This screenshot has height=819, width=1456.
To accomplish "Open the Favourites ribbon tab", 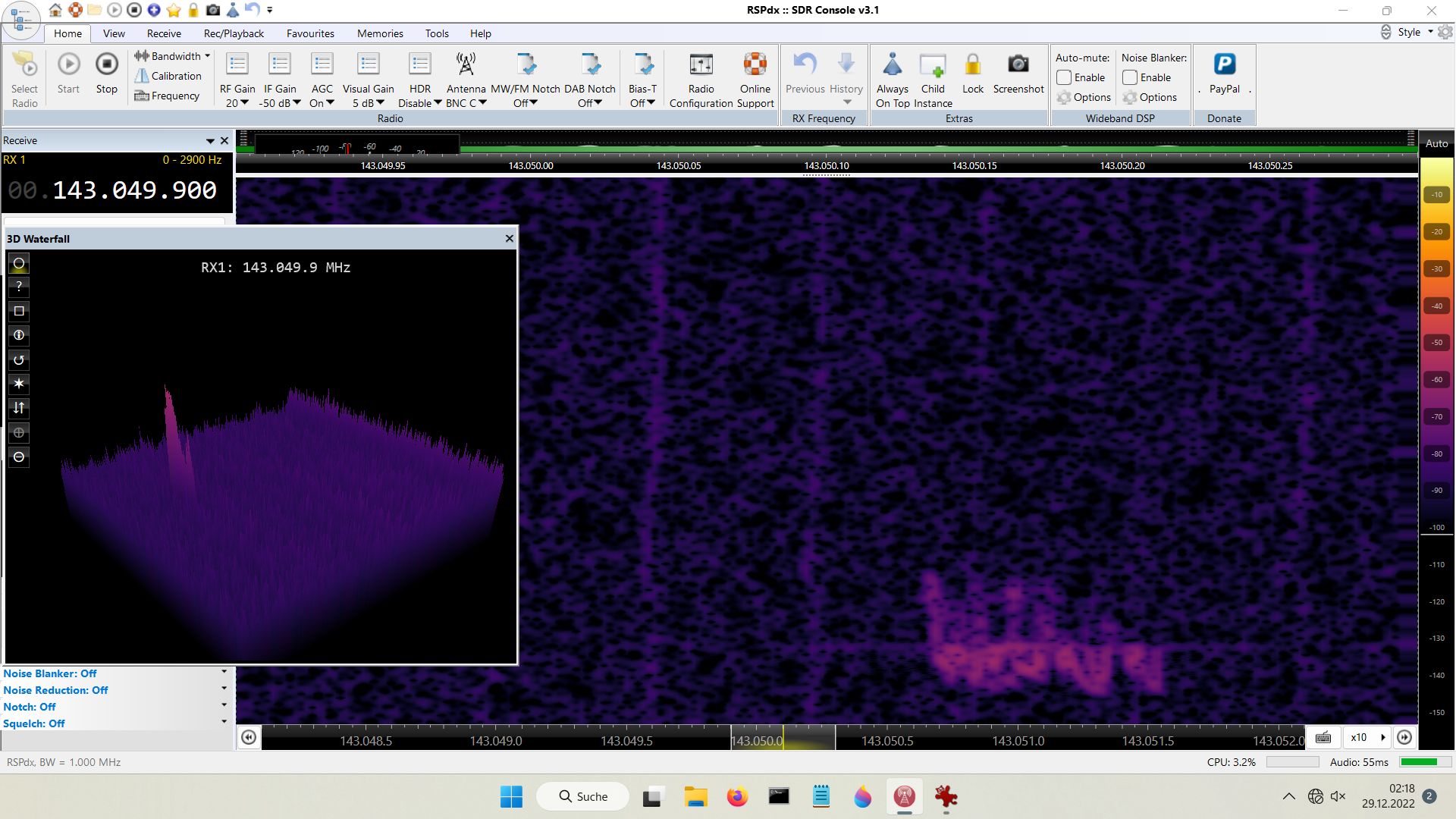I will coord(310,33).
